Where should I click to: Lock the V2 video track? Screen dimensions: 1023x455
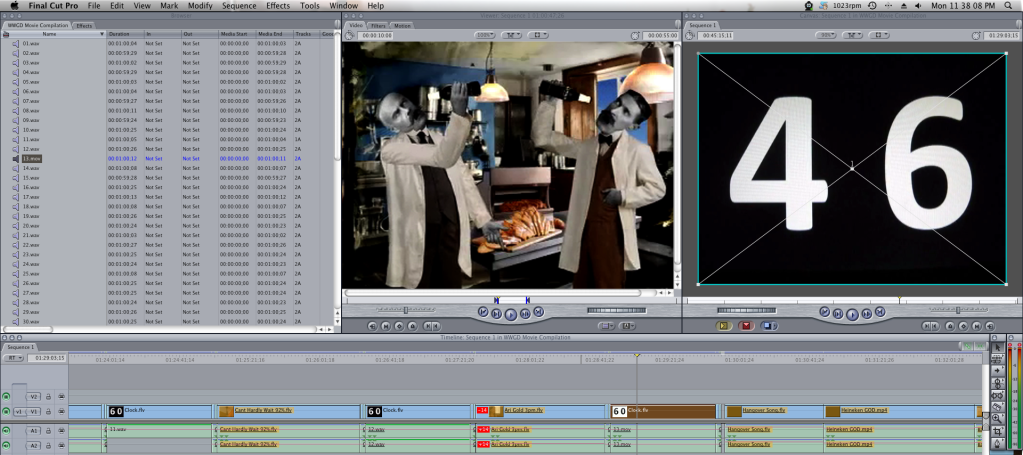(47, 396)
